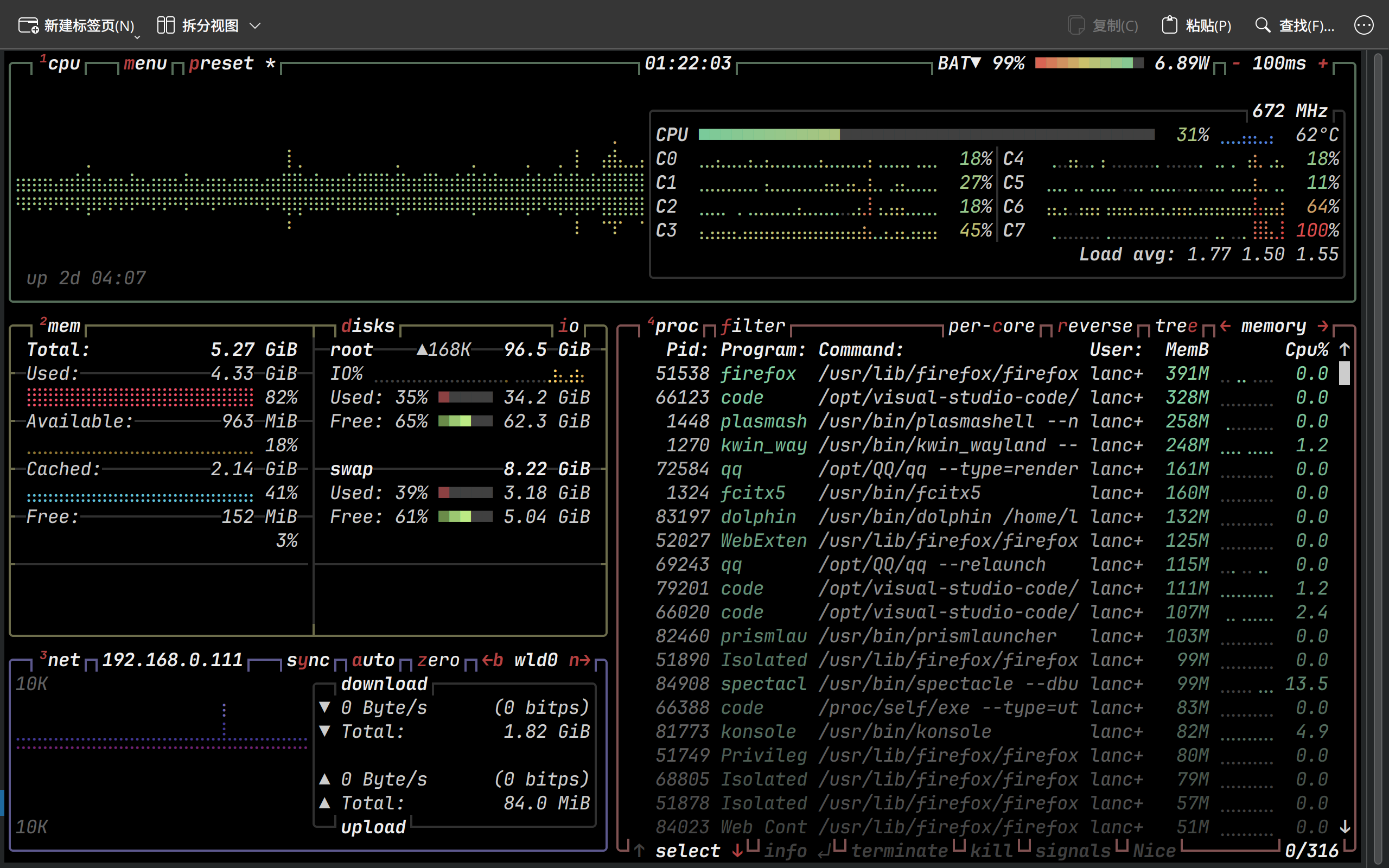Click the filter option in proc box
Image resolution: width=1389 pixels, height=868 pixels.
coord(753,326)
